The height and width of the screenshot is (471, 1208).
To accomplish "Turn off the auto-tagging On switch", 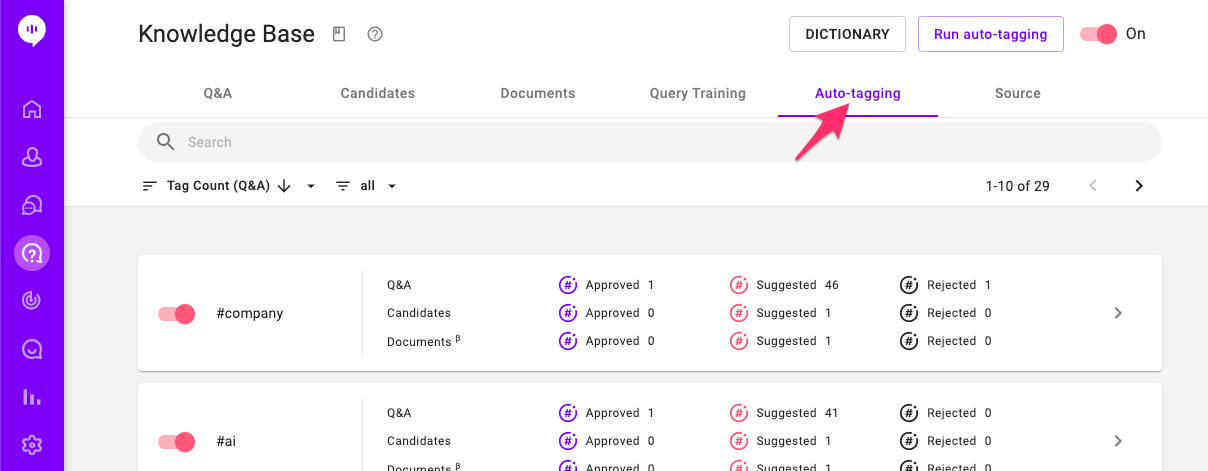I will (1098, 34).
